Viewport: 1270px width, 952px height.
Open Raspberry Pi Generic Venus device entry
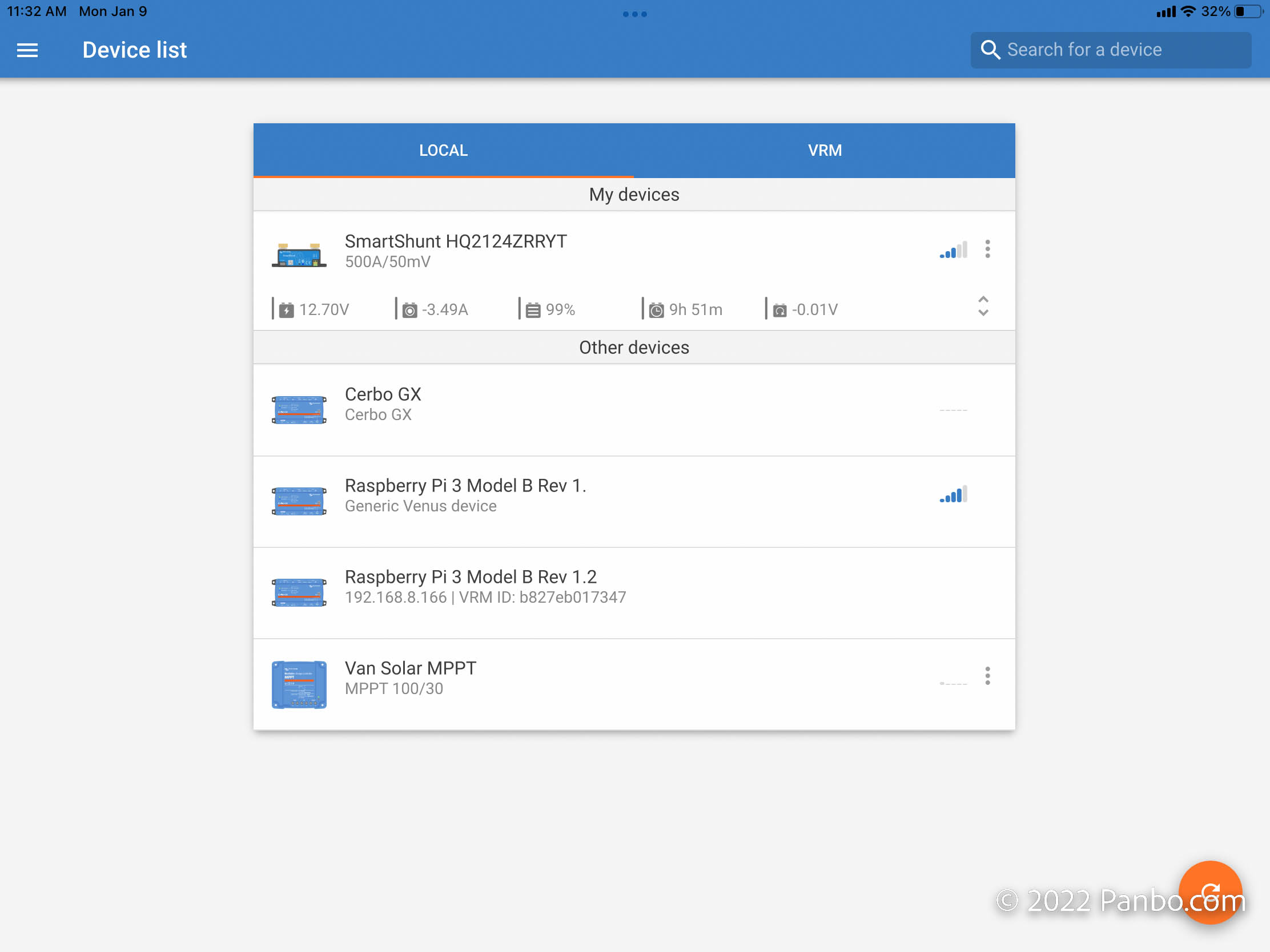[x=634, y=502]
